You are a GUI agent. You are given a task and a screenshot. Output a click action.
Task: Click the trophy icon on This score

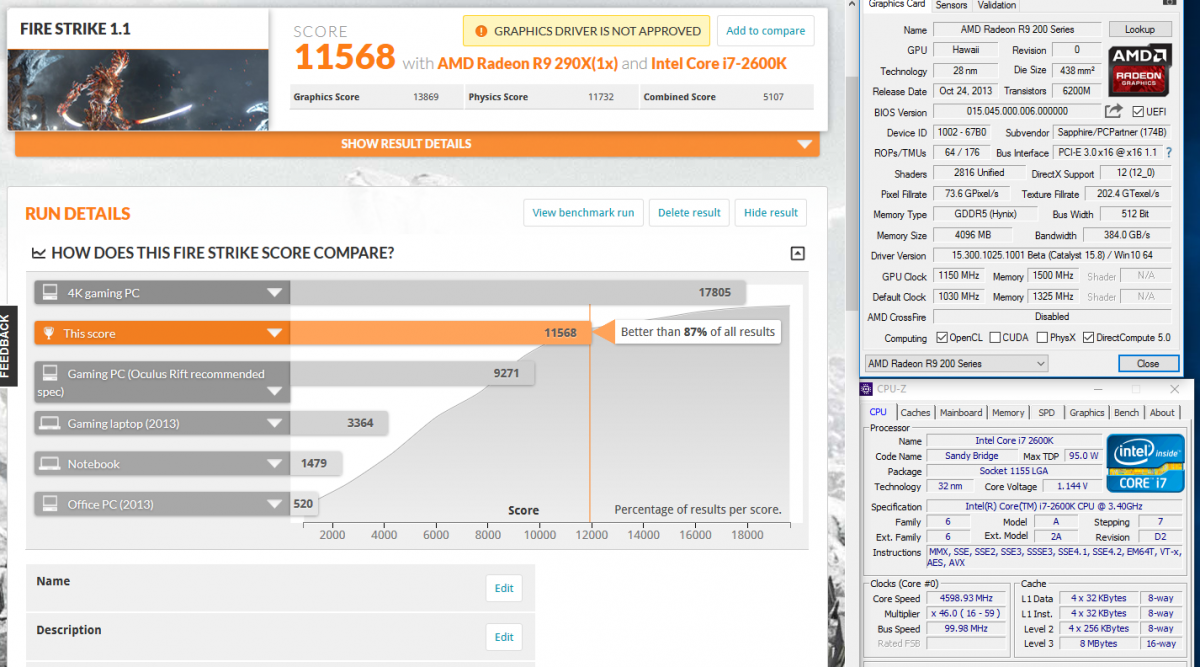click(49, 333)
